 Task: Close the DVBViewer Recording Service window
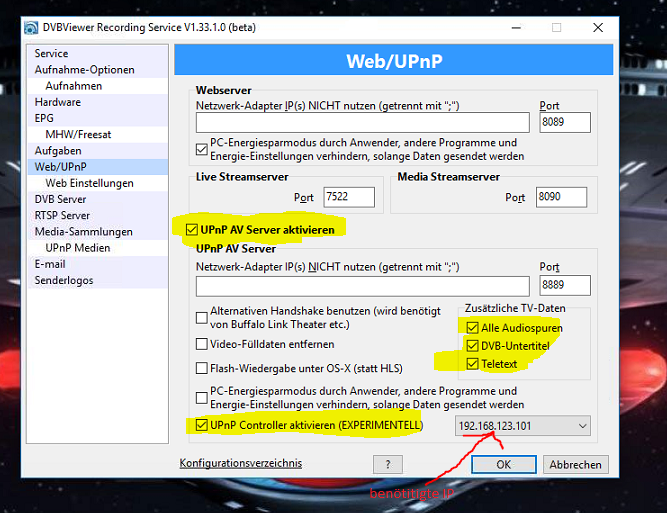coord(598,28)
